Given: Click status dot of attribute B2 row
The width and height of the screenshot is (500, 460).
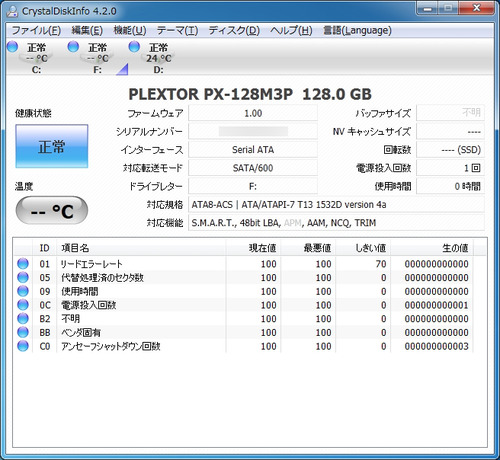Looking at the screenshot, I should click(x=23, y=318).
